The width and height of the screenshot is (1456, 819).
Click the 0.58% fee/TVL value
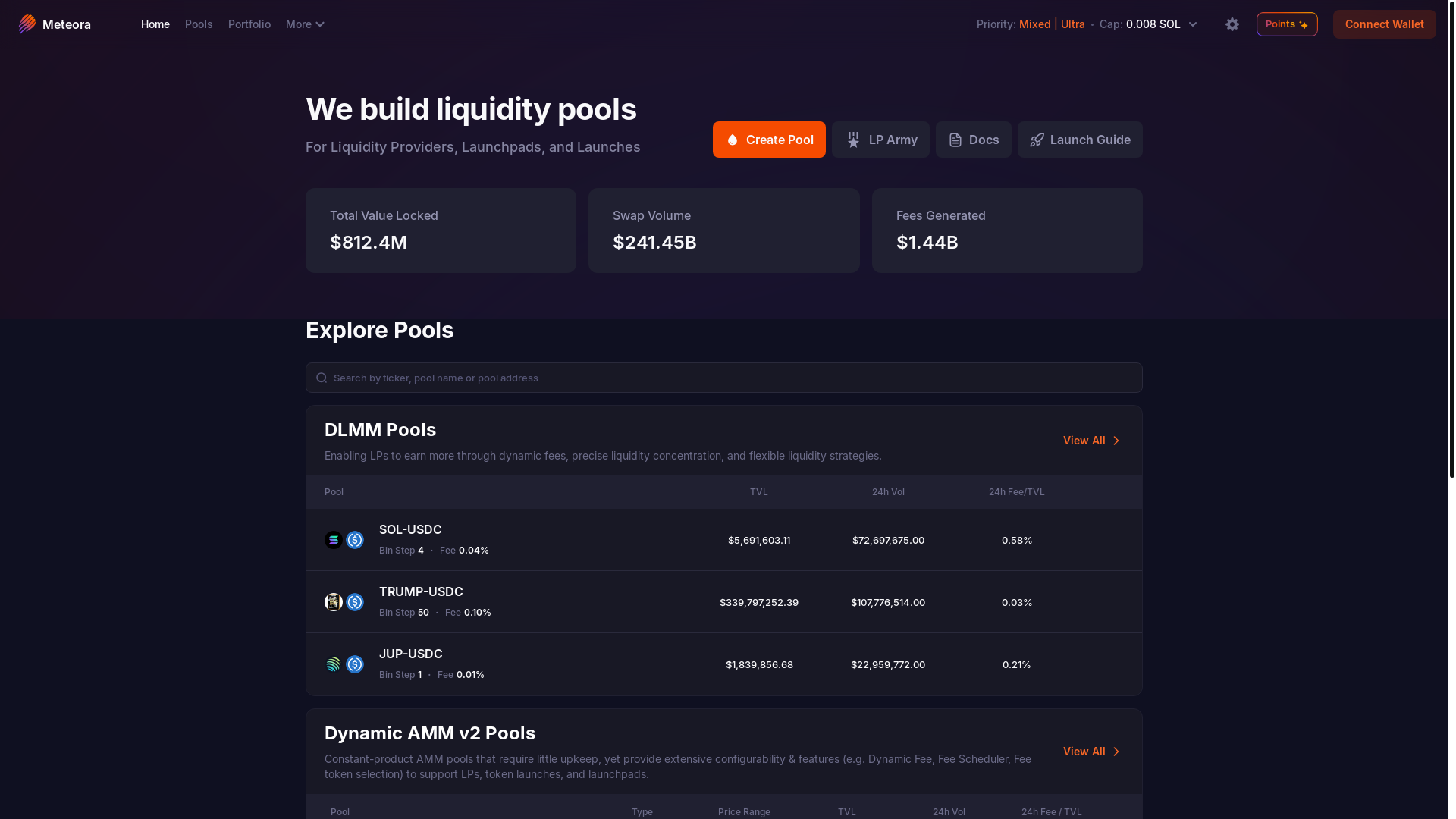1017,541
